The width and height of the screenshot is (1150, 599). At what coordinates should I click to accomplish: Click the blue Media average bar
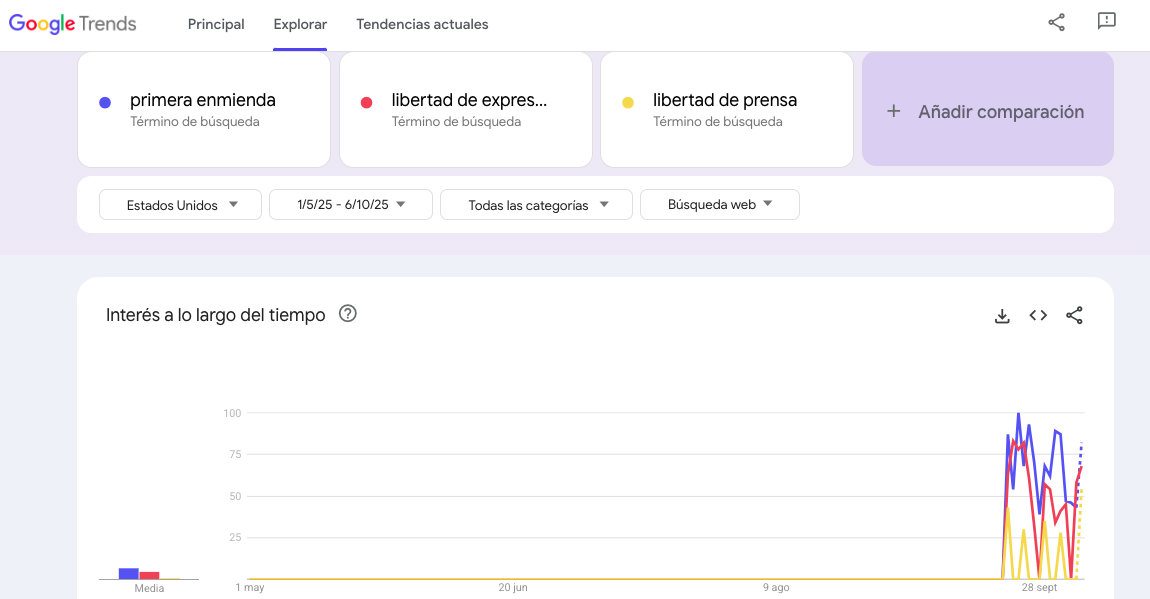pos(128,573)
